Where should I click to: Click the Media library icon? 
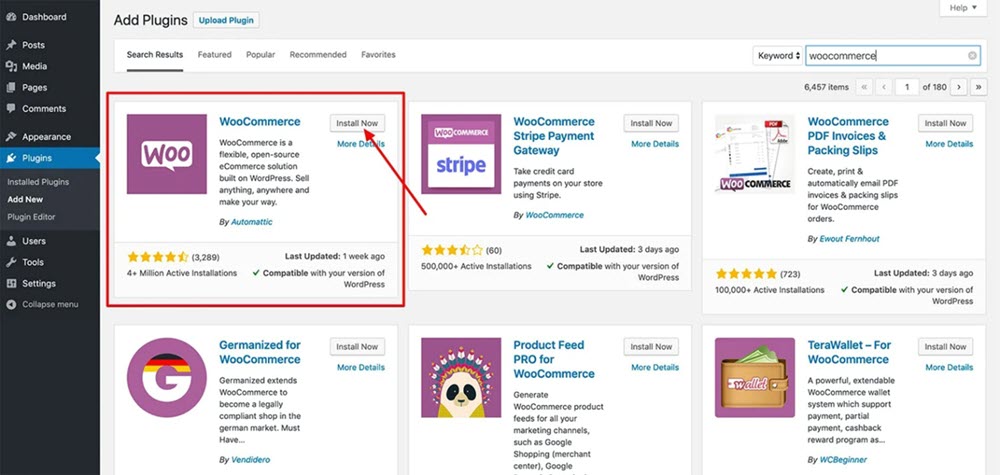click(11, 66)
